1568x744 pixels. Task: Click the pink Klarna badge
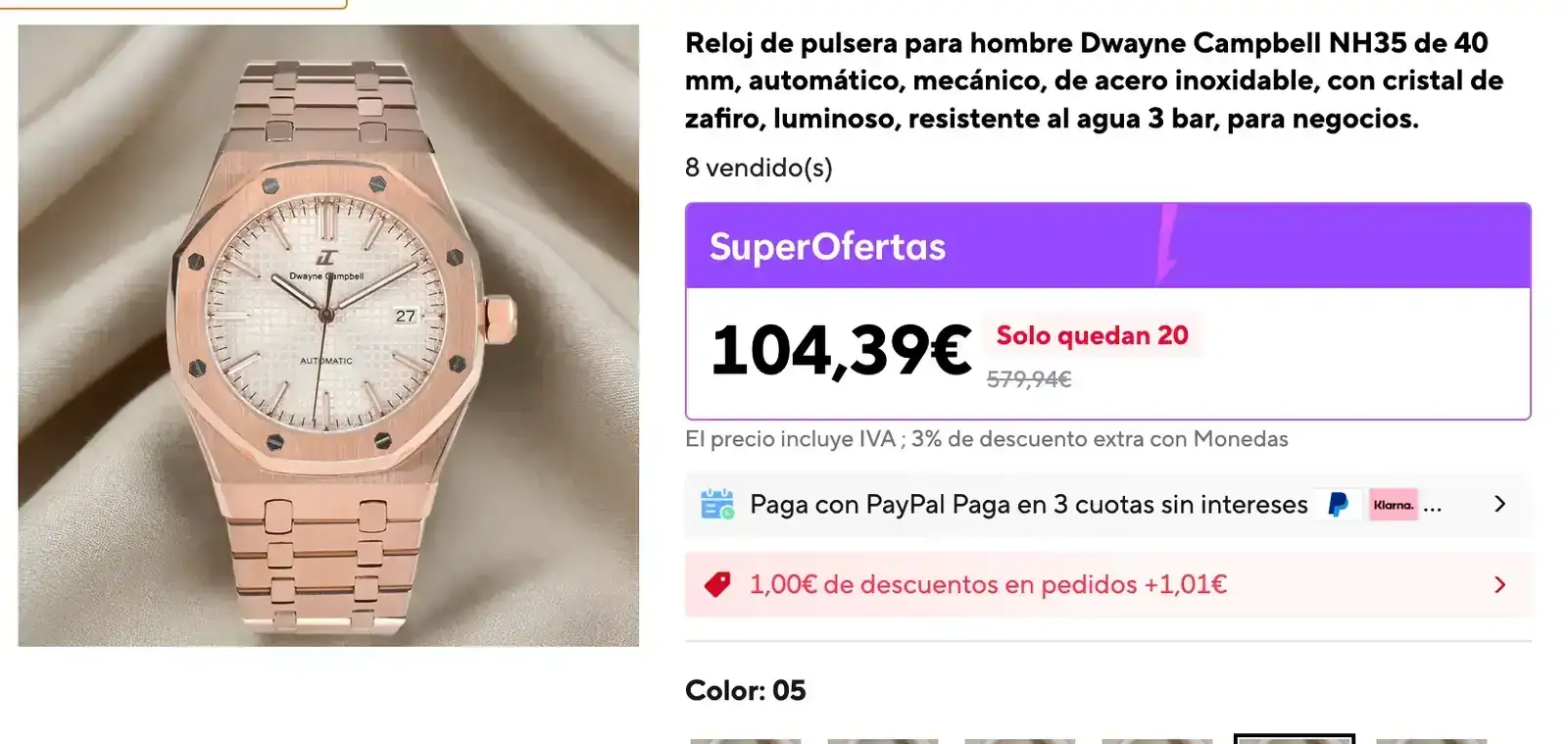[x=1393, y=505]
